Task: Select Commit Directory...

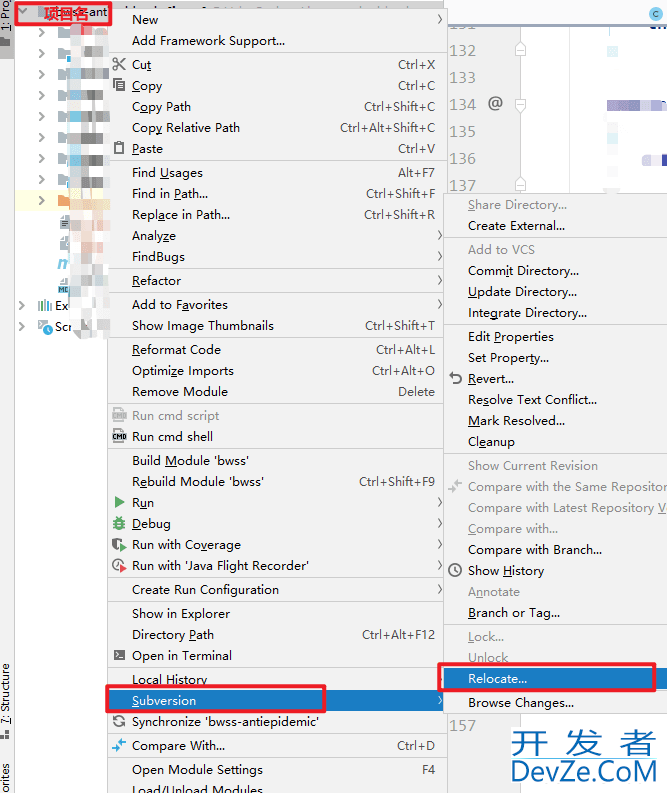Action: pos(555,271)
